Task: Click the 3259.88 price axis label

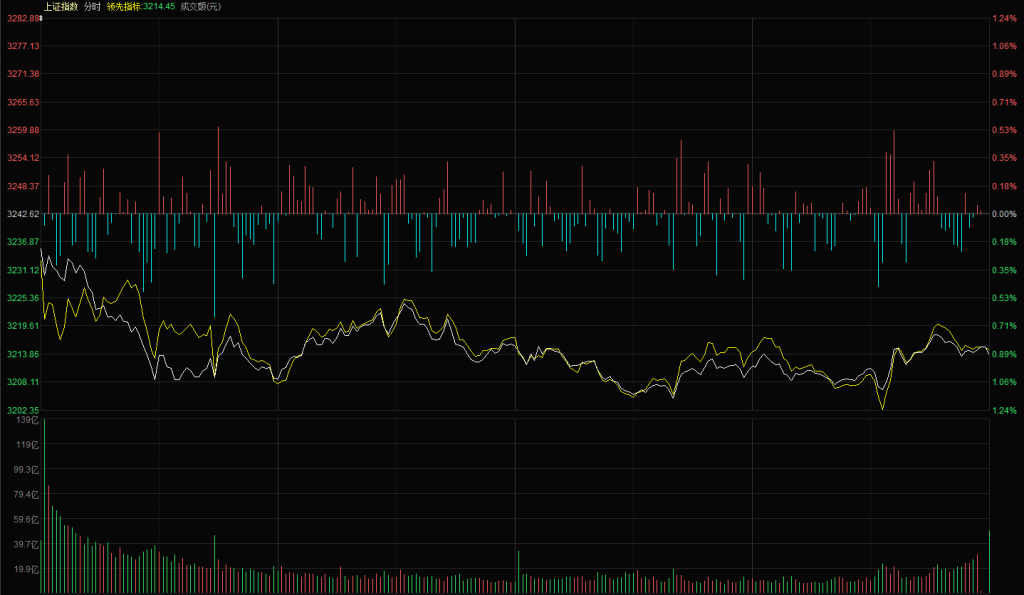Action: click(21, 130)
